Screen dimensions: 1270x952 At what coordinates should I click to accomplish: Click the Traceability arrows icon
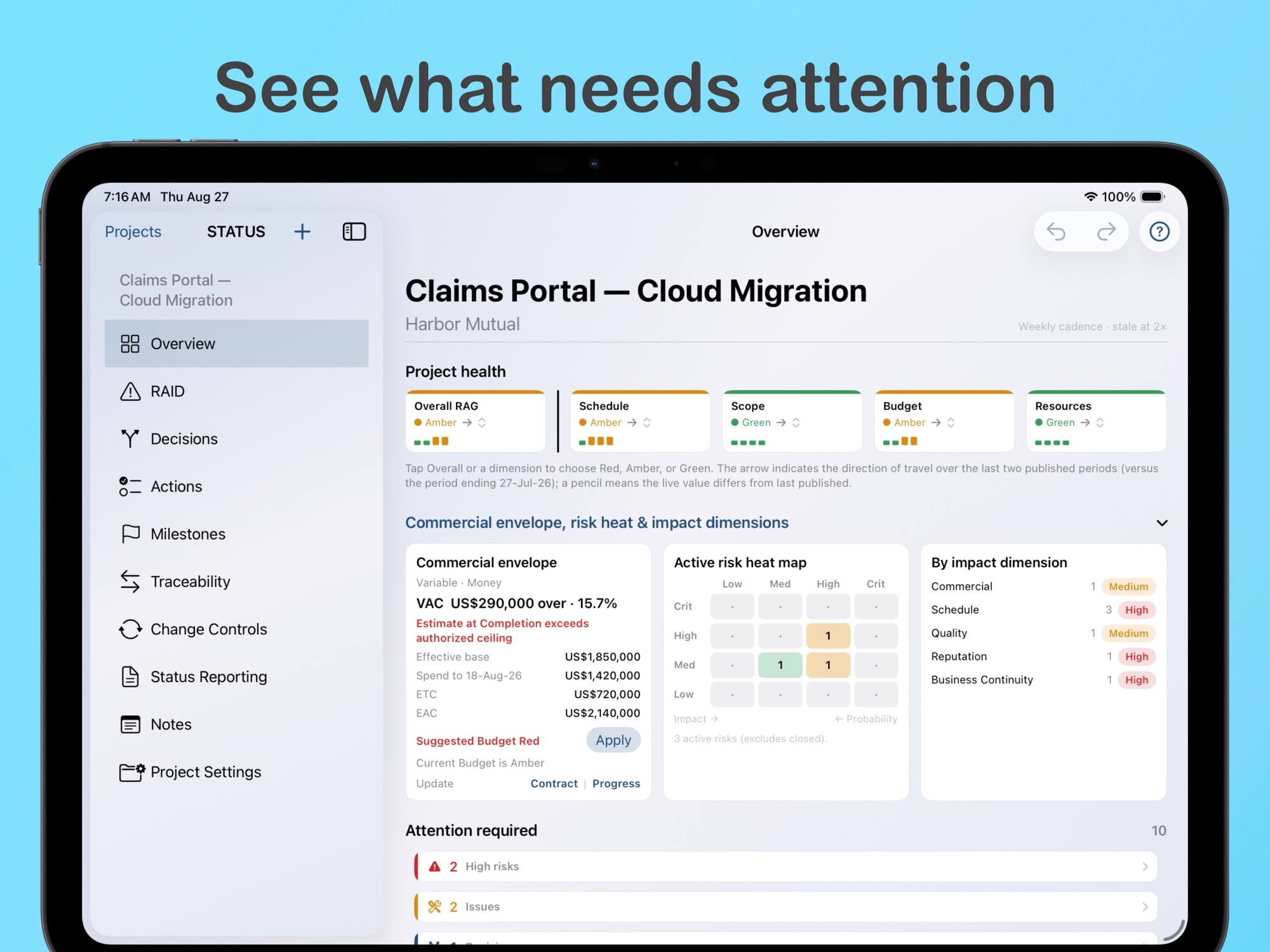point(130,581)
